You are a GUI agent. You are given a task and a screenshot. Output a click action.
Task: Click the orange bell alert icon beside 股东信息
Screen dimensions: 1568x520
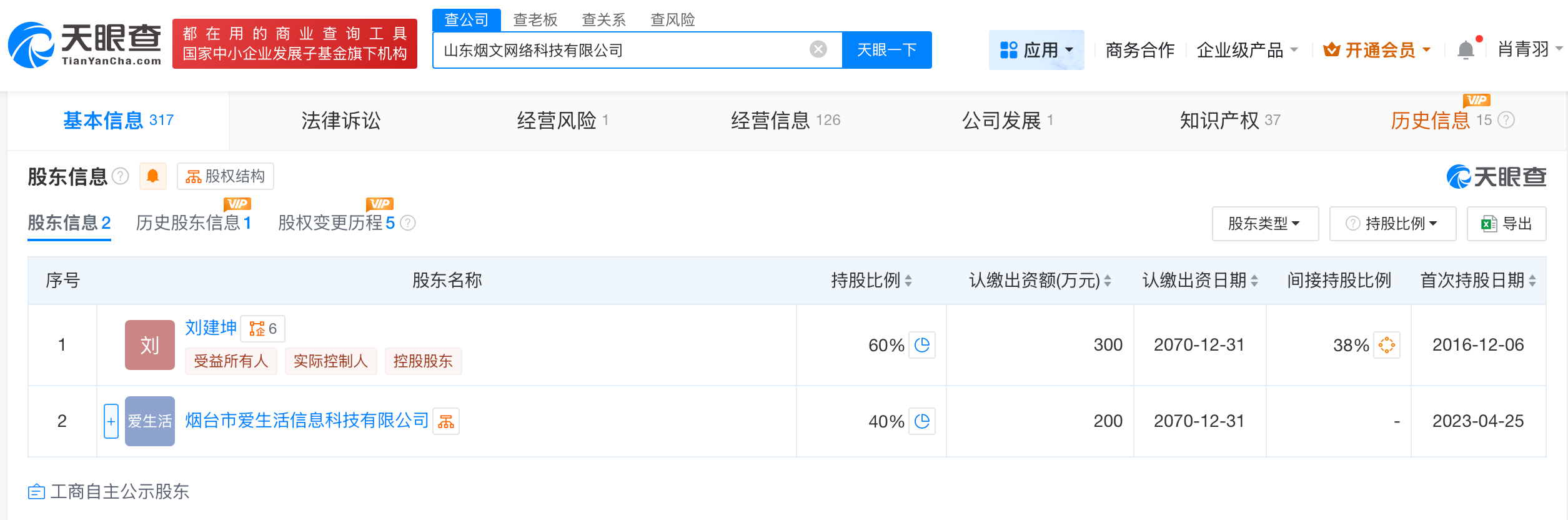coord(152,176)
